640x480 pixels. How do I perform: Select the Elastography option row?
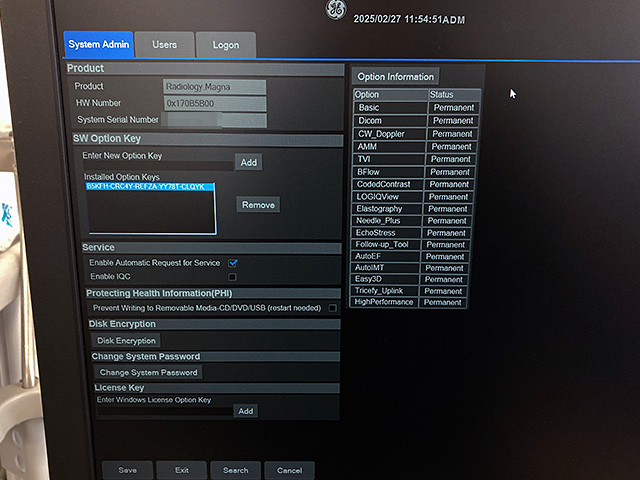tap(412, 209)
